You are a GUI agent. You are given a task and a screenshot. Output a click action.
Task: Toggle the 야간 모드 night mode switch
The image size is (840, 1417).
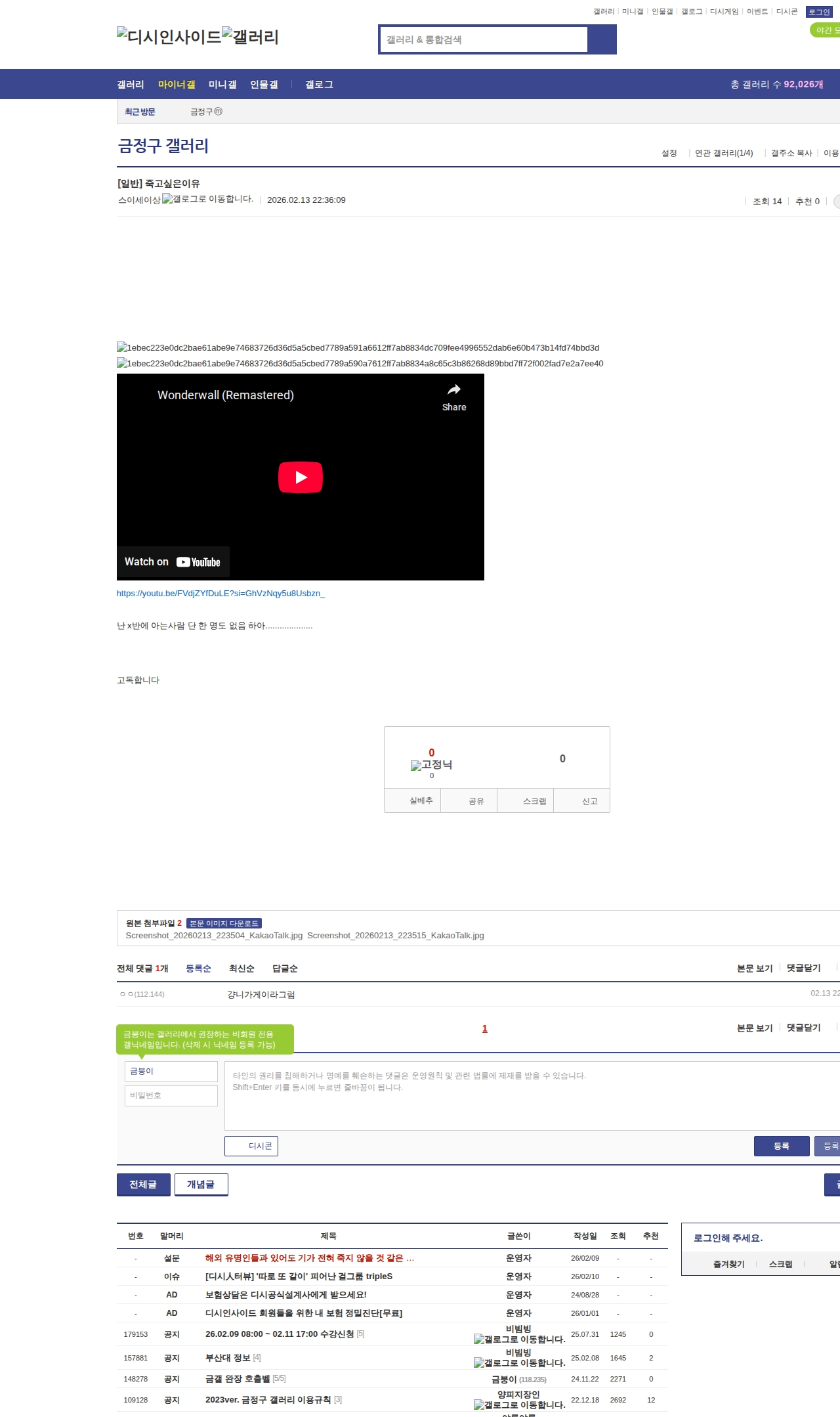point(825,30)
